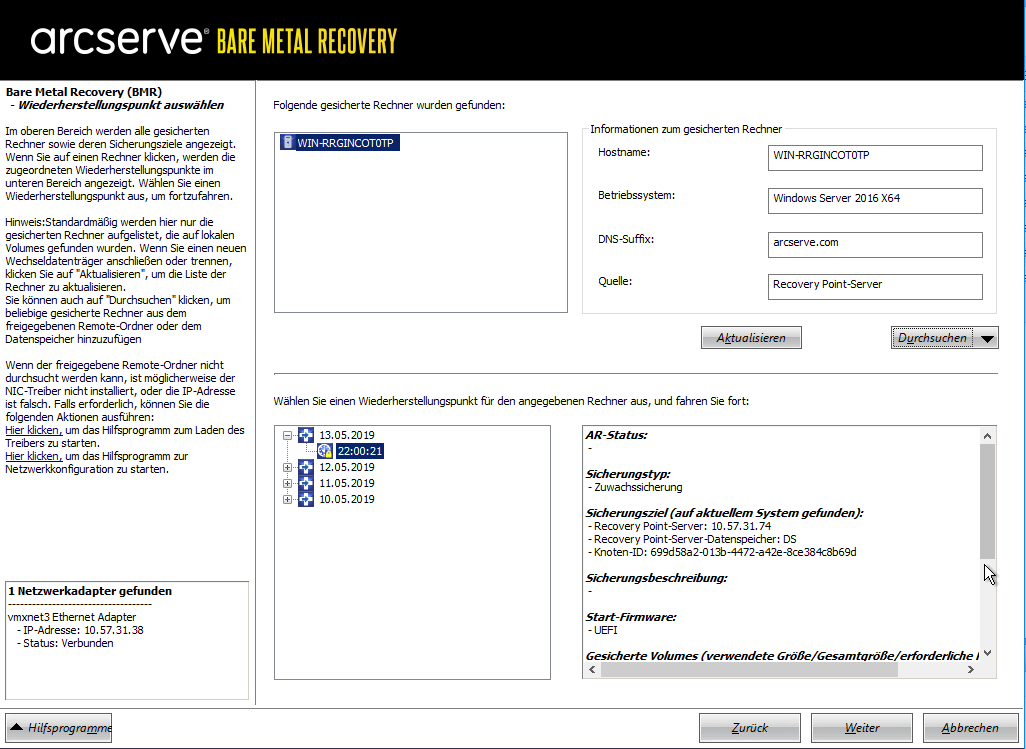Select the 10.05.2019 date entry
Viewport: 1026px width, 749px height.
pos(347,499)
